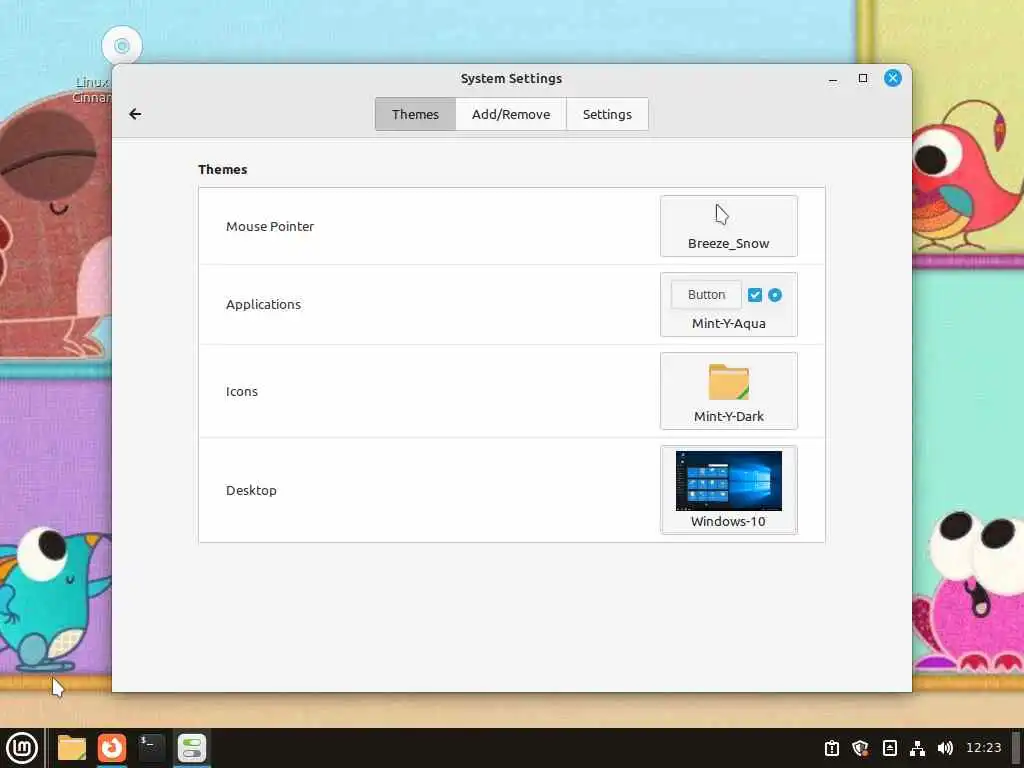Viewport: 1024px width, 768px height.
Task: Open the Add/Remove tab
Action: (511, 114)
